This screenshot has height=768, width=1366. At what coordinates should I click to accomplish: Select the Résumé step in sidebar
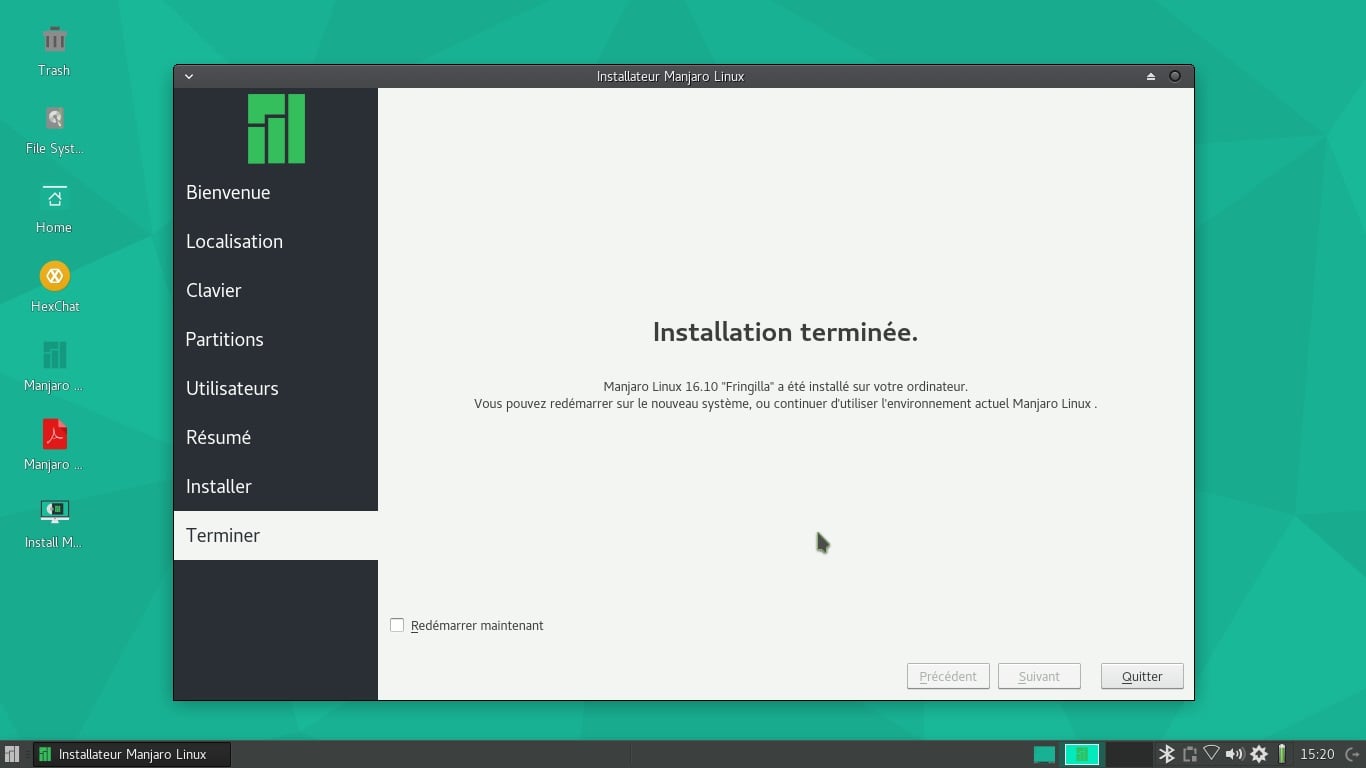click(x=276, y=437)
